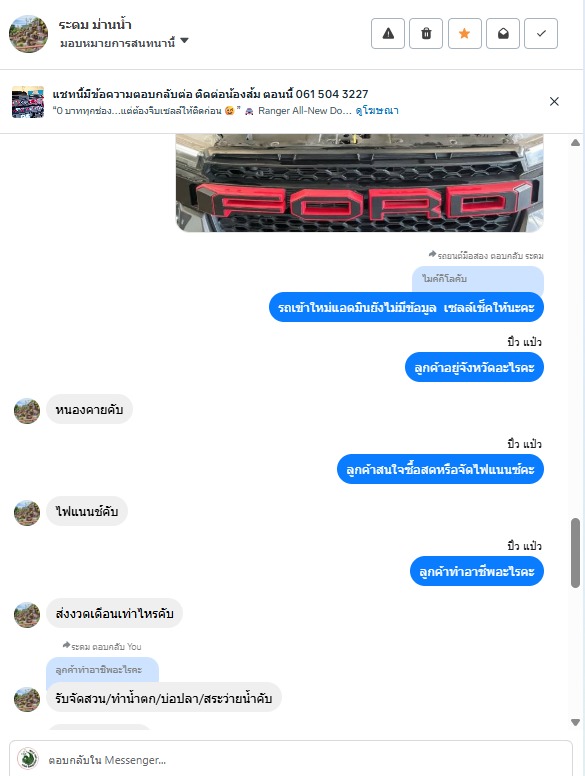Click scrollbar up arrow in chat
Image resolution: width=585 pixels, height=776 pixels.
[575, 143]
